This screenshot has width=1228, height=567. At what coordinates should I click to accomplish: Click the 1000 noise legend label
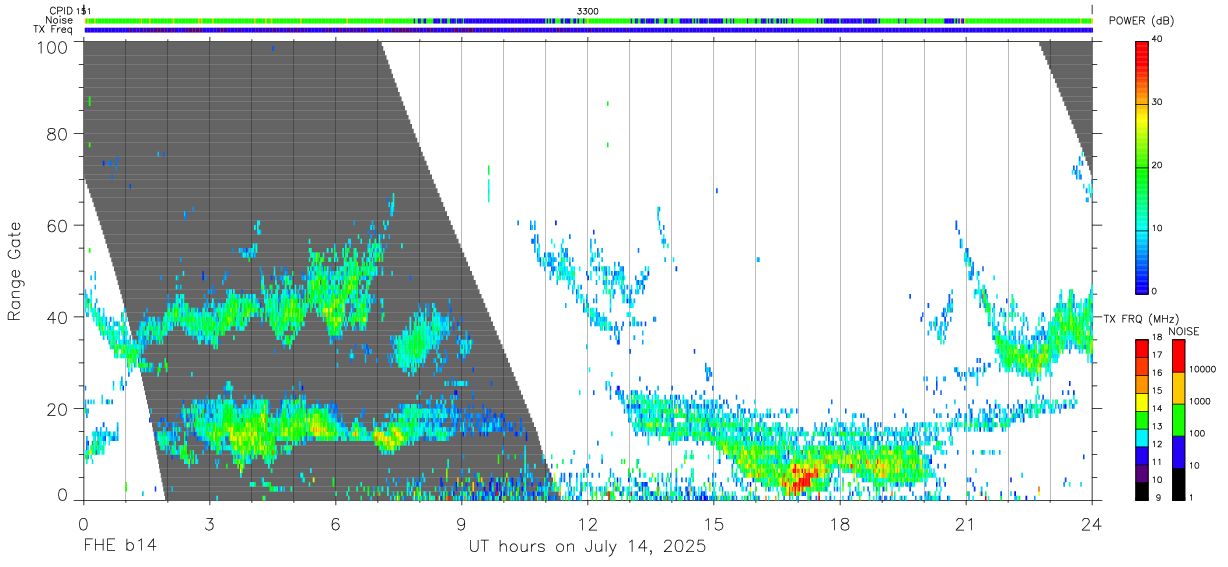1200,401
